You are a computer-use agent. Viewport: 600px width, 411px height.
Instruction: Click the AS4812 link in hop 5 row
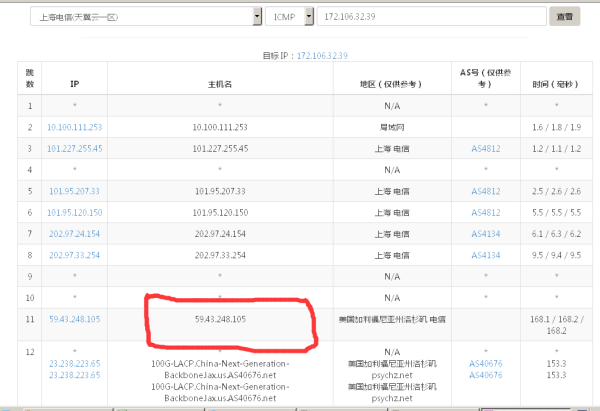[x=486, y=190]
